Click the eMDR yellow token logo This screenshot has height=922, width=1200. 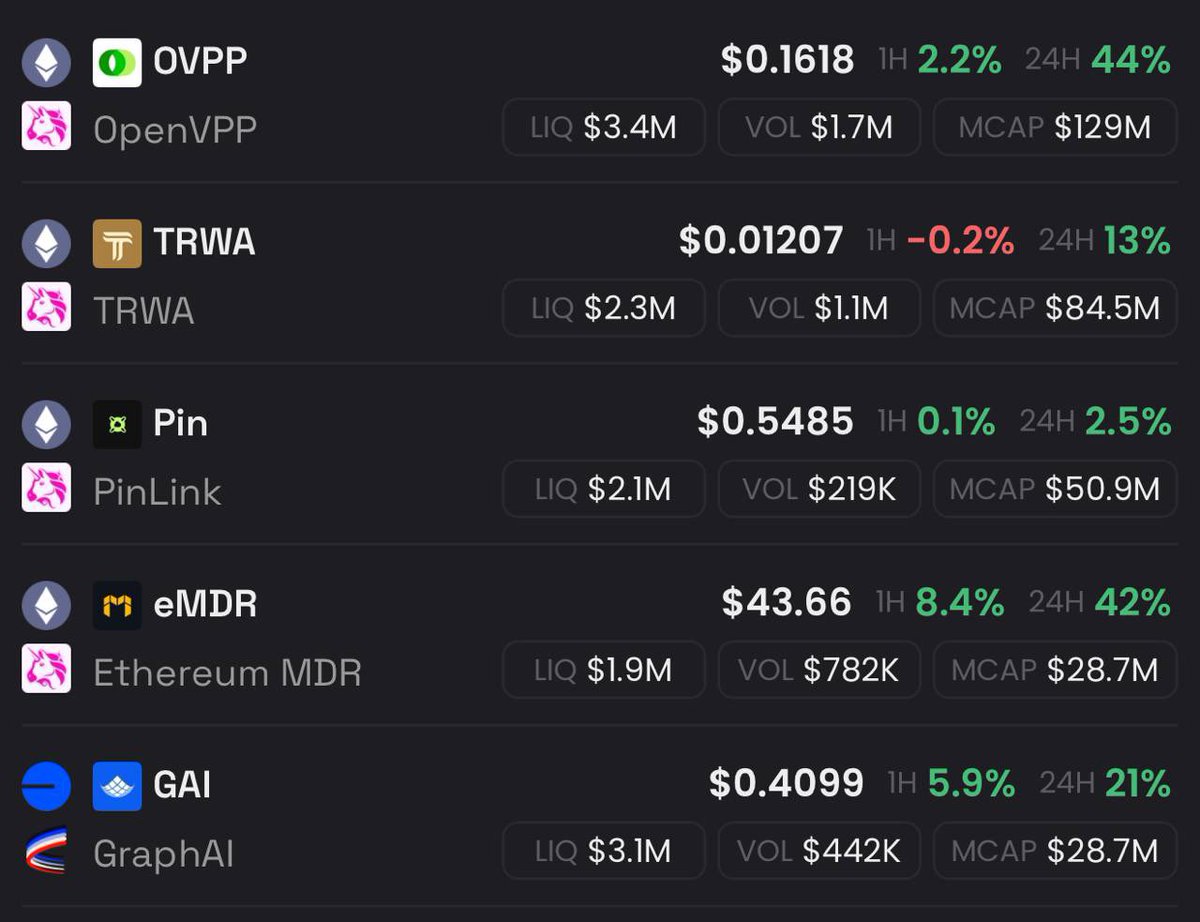pyautogui.click(x=117, y=605)
